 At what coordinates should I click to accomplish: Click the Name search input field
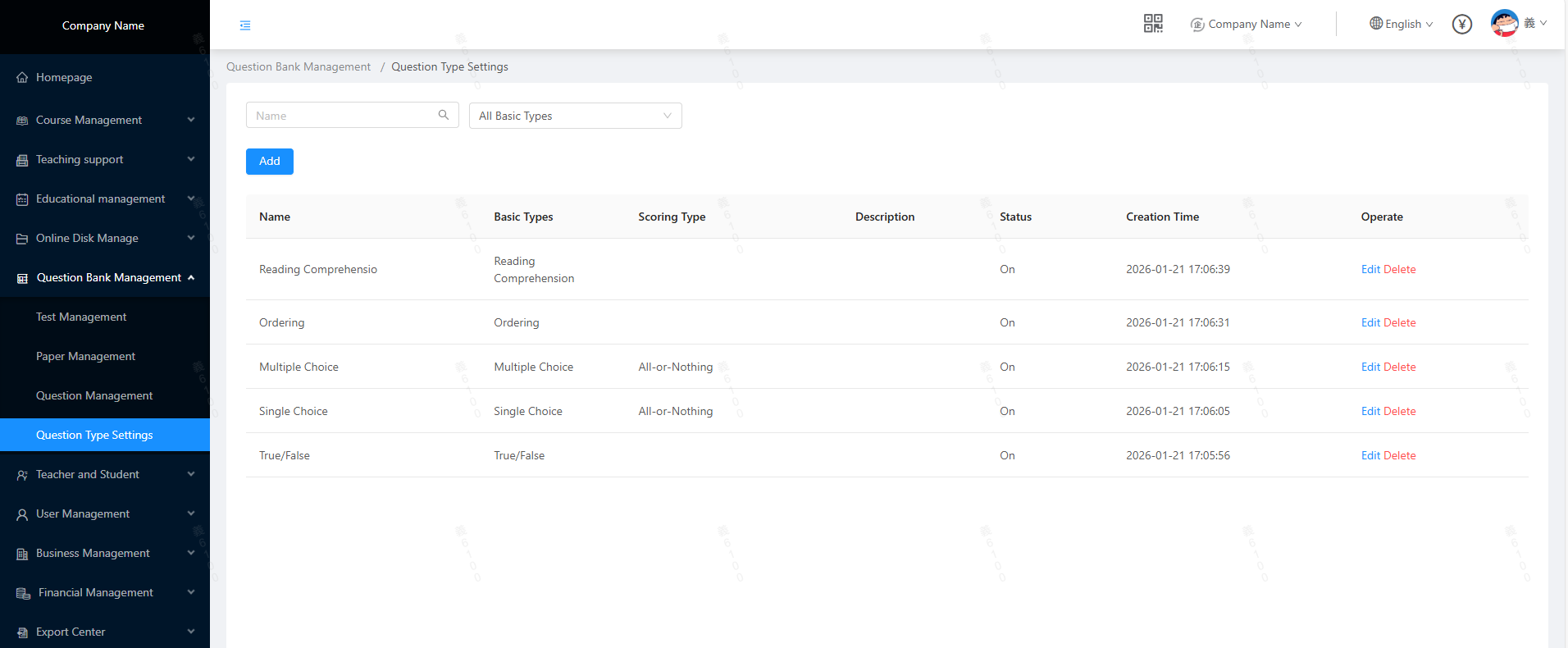(343, 116)
